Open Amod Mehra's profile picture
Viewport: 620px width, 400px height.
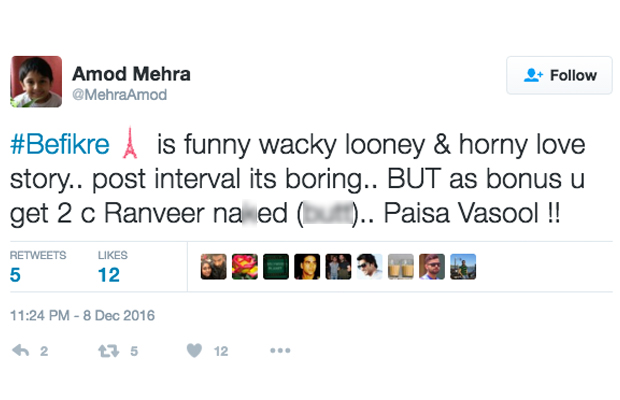(x=36, y=81)
